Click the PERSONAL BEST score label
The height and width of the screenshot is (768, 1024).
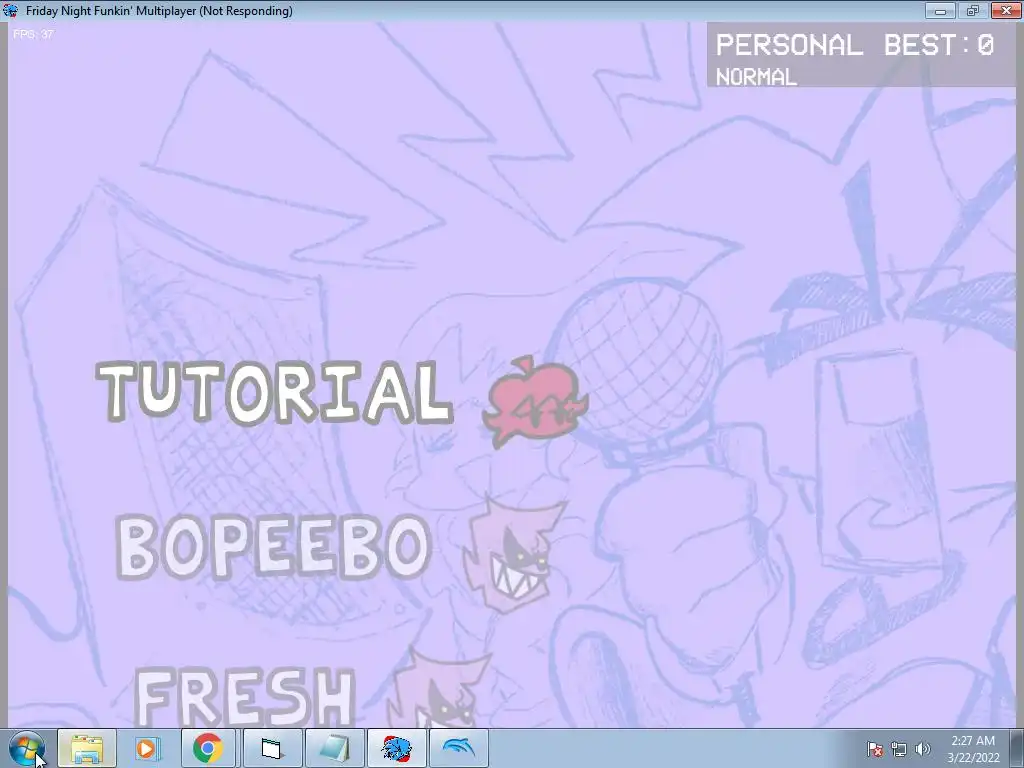(854, 45)
